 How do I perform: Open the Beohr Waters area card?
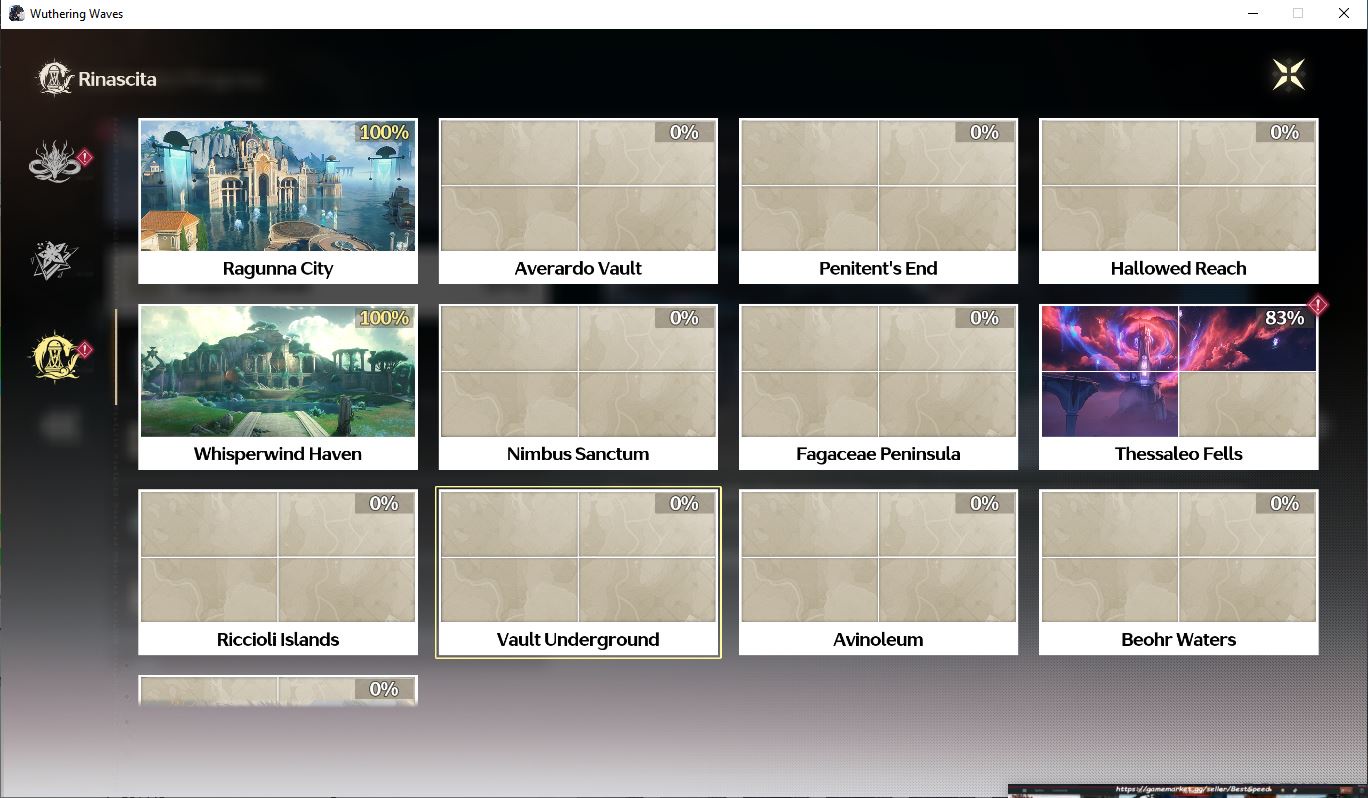pyautogui.click(x=1178, y=572)
